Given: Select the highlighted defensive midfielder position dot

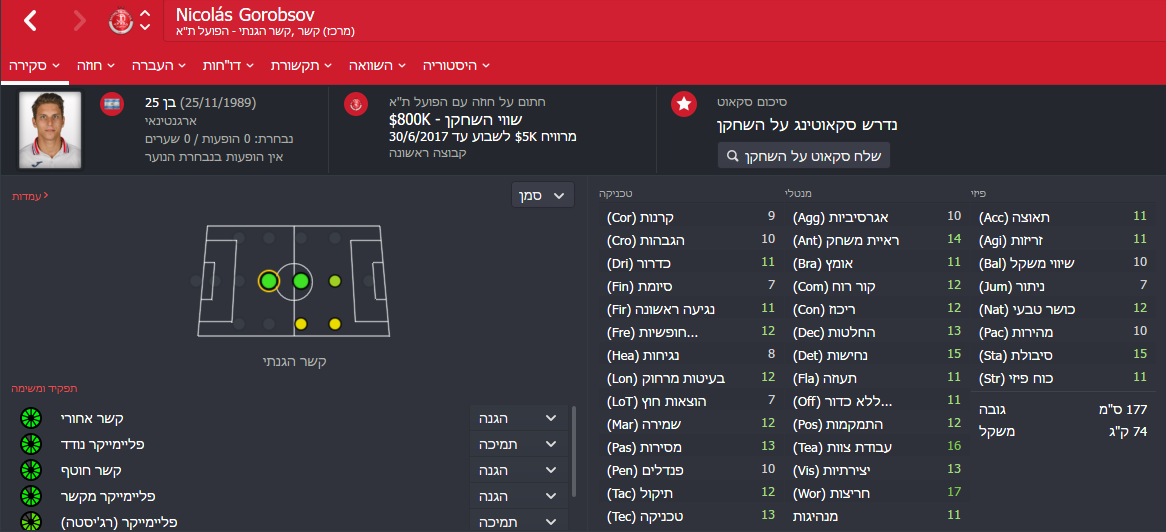Looking at the screenshot, I should (268, 281).
